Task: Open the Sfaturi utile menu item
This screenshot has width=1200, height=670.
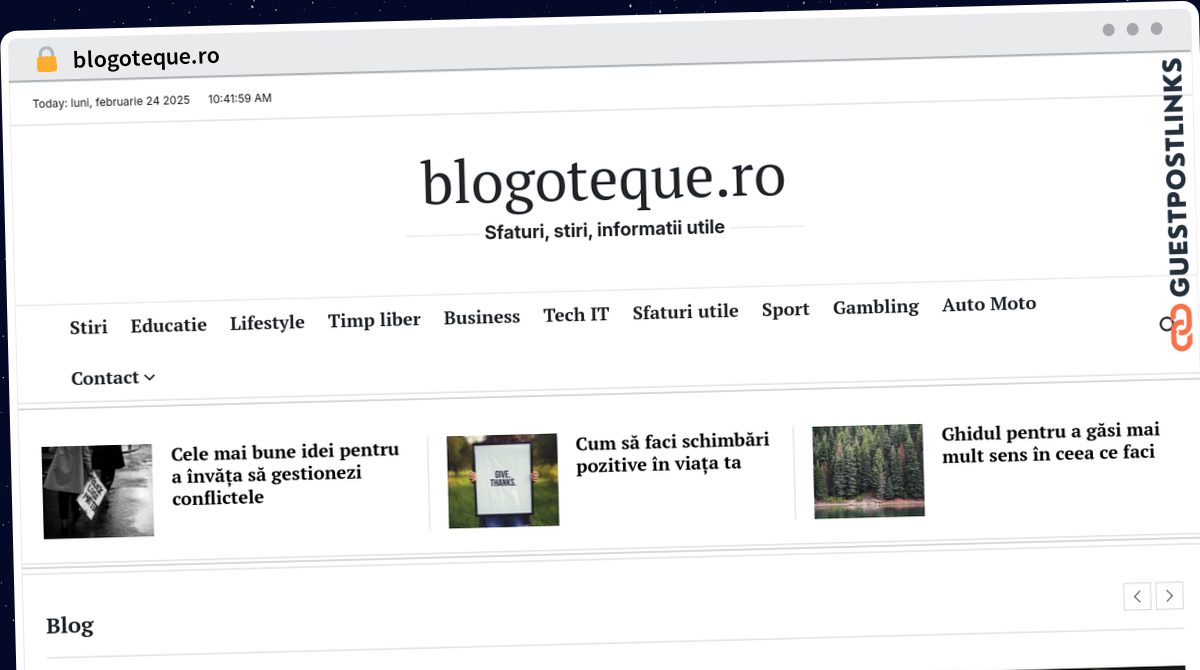Action: (x=685, y=312)
